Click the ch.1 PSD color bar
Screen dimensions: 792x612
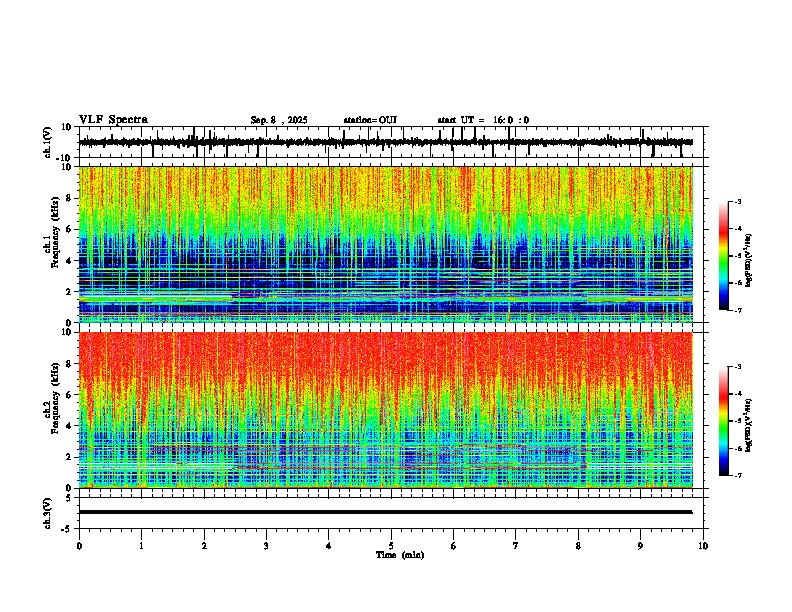click(724, 256)
